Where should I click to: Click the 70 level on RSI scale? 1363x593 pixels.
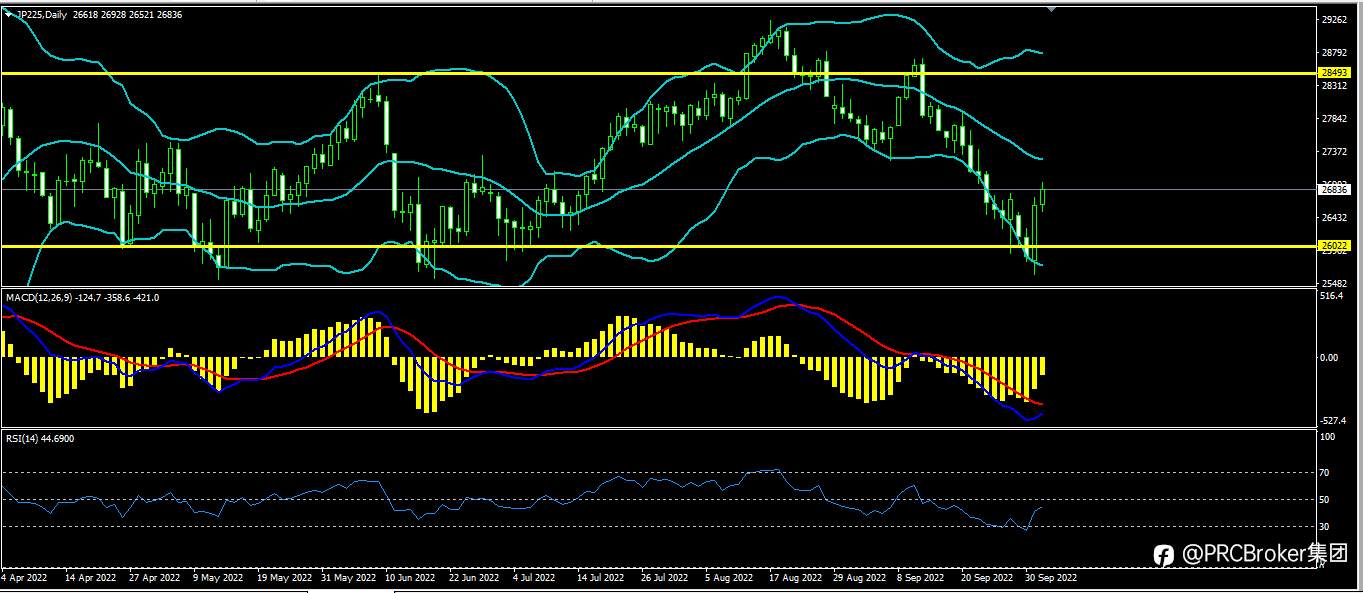point(1326,472)
